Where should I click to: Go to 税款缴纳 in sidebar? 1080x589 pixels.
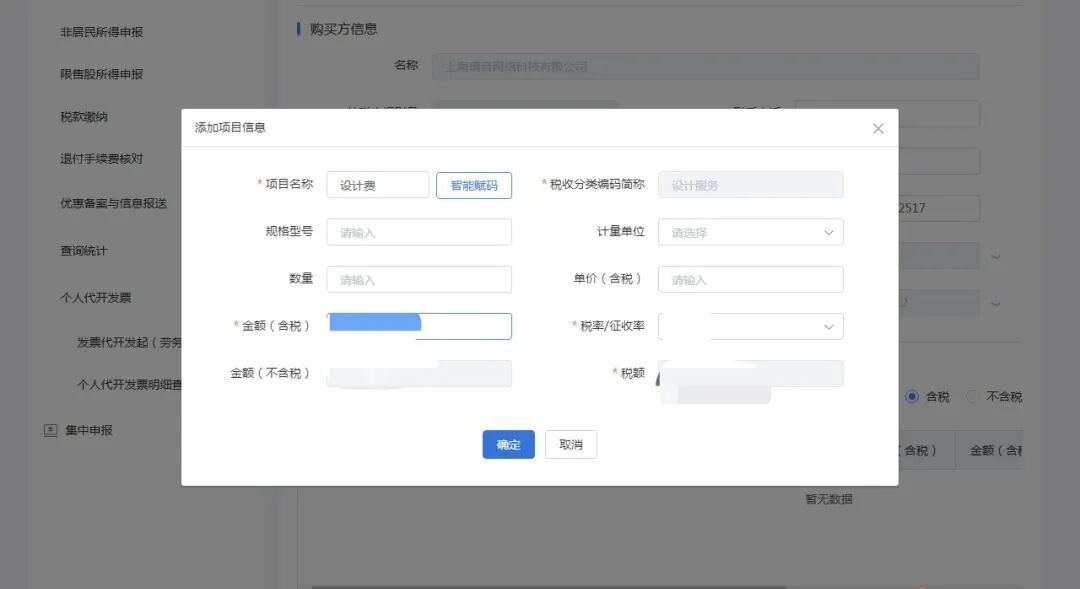[x=84, y=117]
